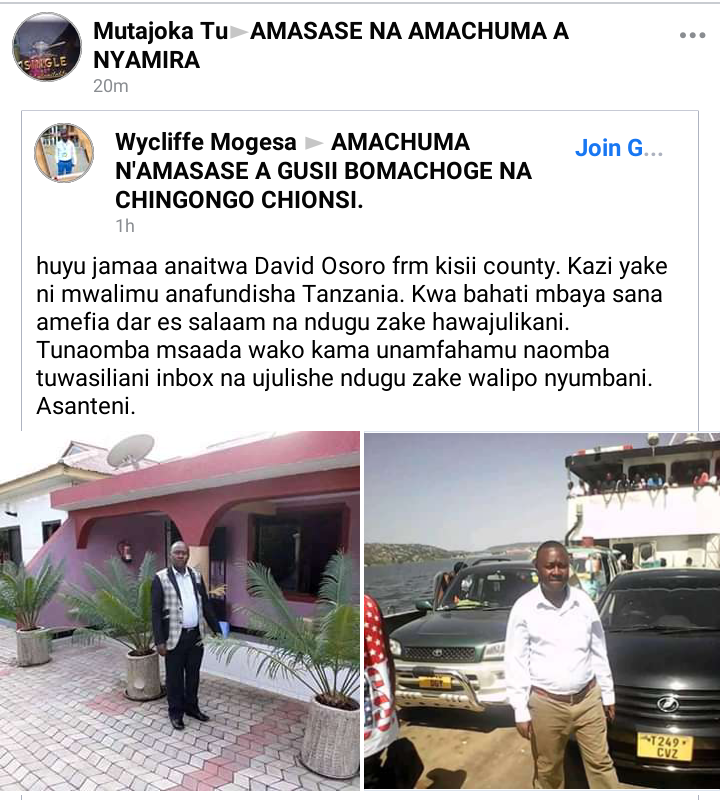View photo of man beside ferry cars
Image resolution: width=720 pixels, height=800 pixels.
(542, 610)
